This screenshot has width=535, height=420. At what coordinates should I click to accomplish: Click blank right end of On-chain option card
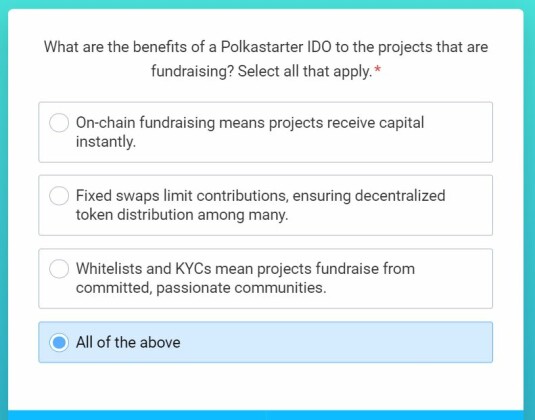(457, 142)
